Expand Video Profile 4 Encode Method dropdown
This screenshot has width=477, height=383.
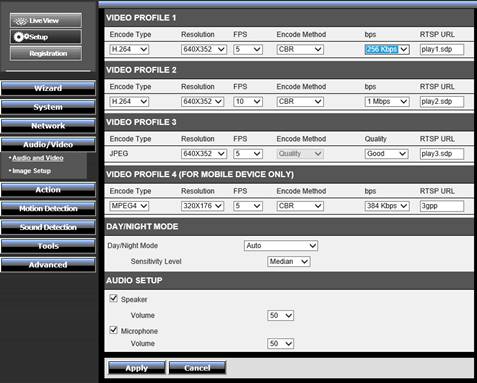coord(300,206)
